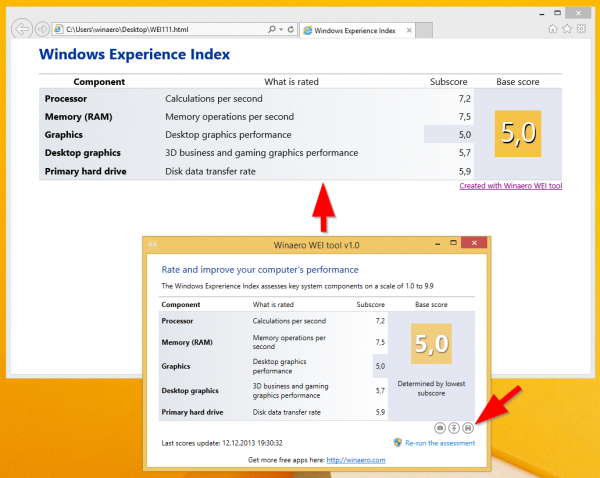
Task: Click the Subscore column header in WEI tool
Action: click(370, 304)
